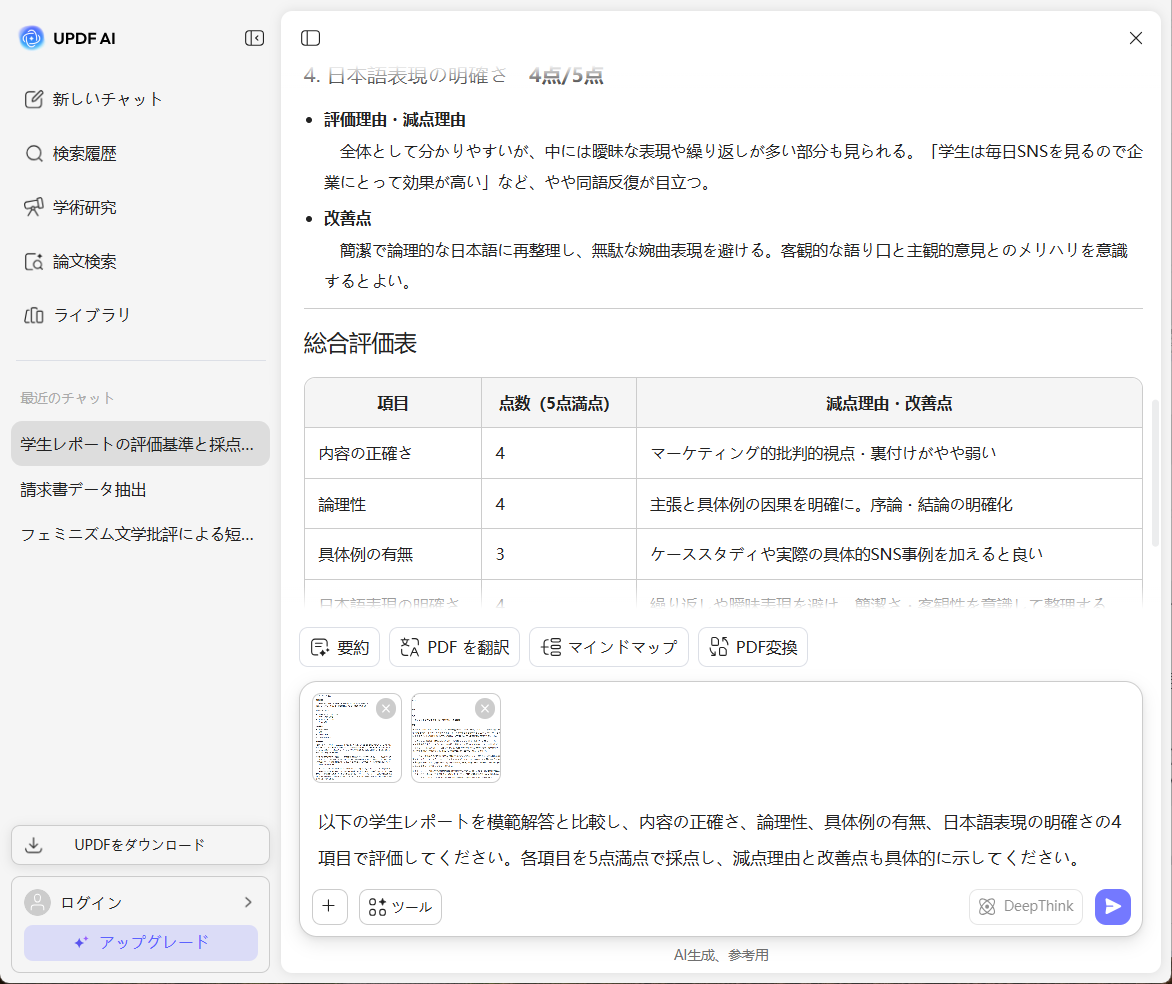Open the first attached page thumbnail

(357, 738)
